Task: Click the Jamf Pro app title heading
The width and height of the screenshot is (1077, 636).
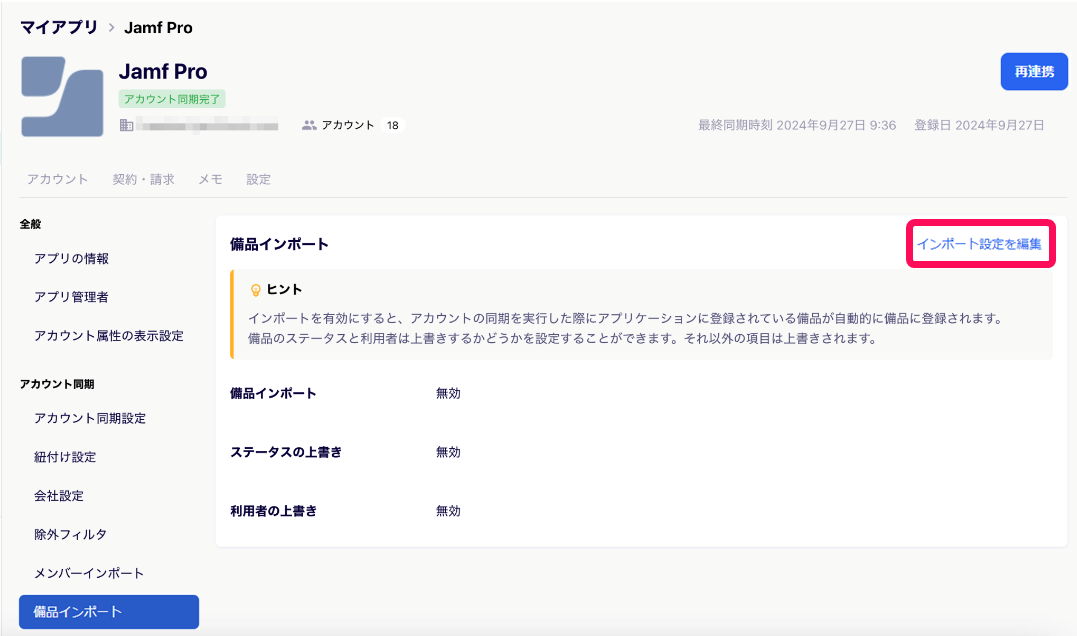Action: click(x=163, y=71)
